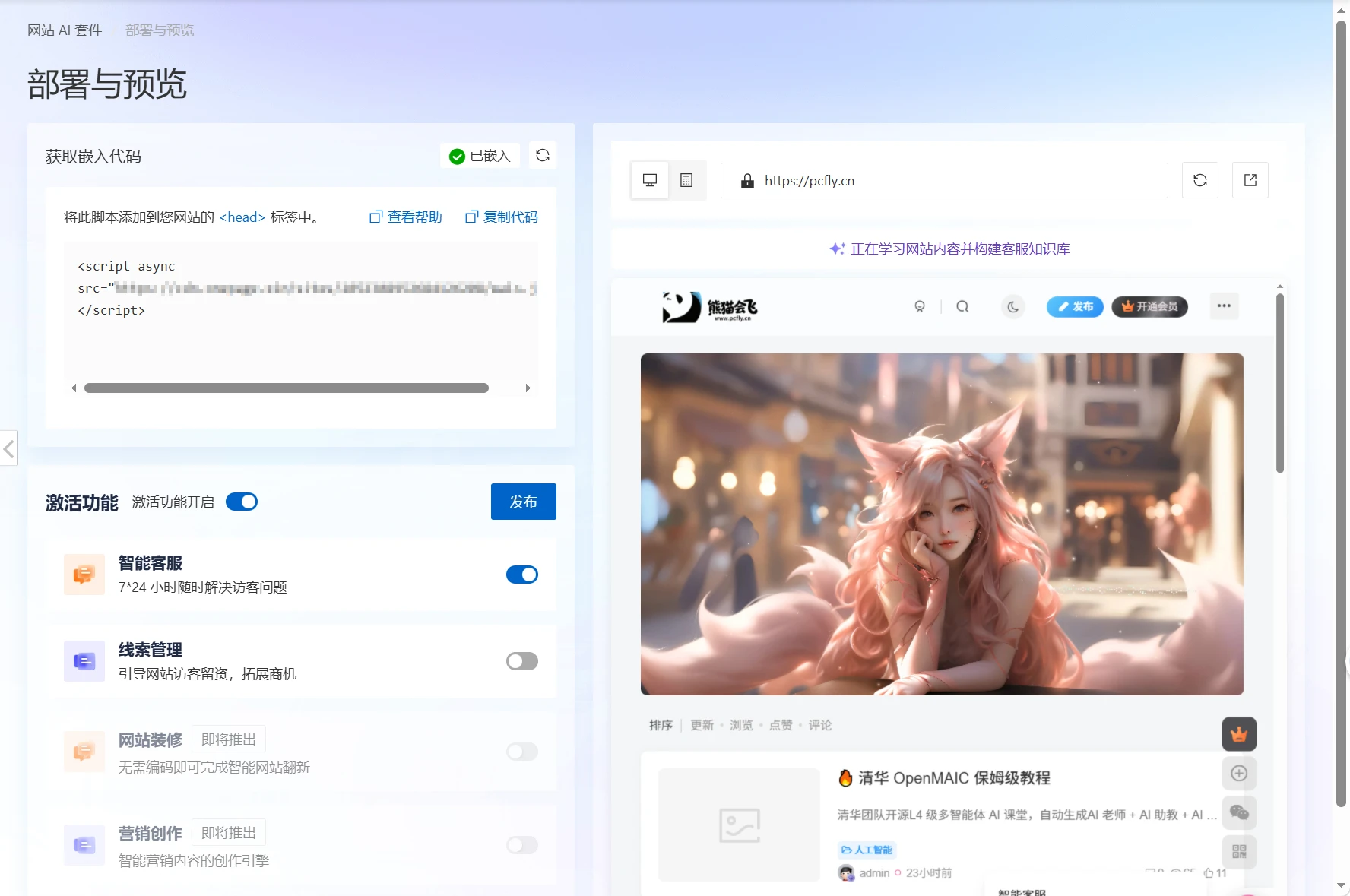The image size is (1350, 896).
Task: Toggle the 网站装修 switch
Action: pos(522,752)
